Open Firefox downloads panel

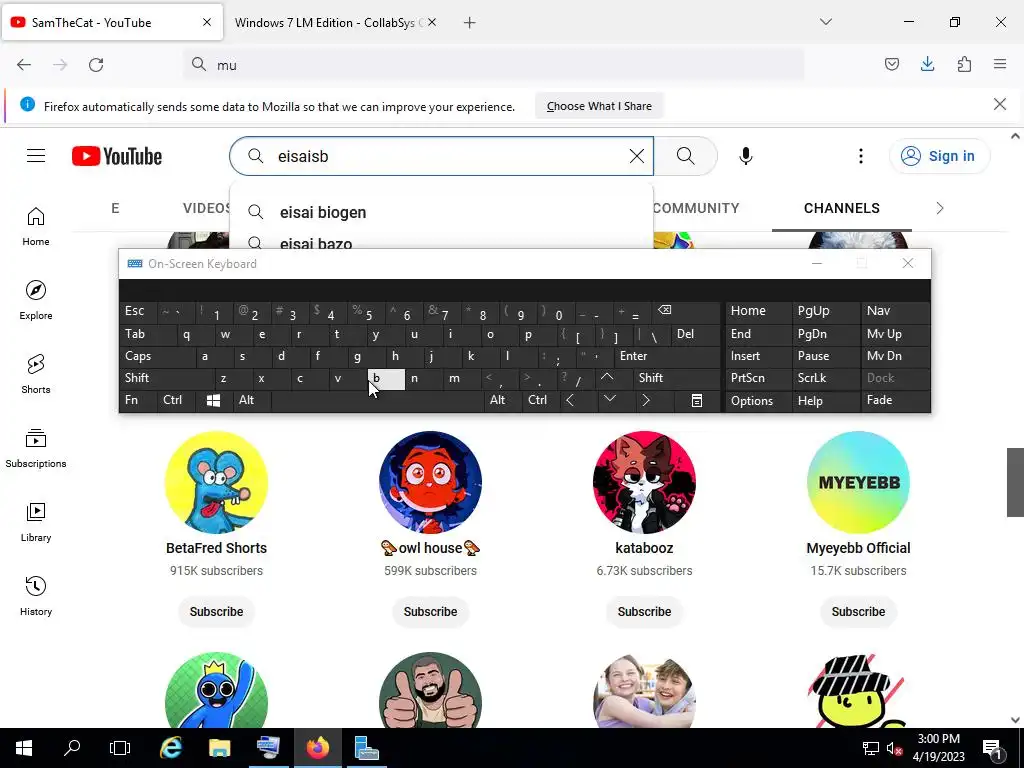(927, 64)
